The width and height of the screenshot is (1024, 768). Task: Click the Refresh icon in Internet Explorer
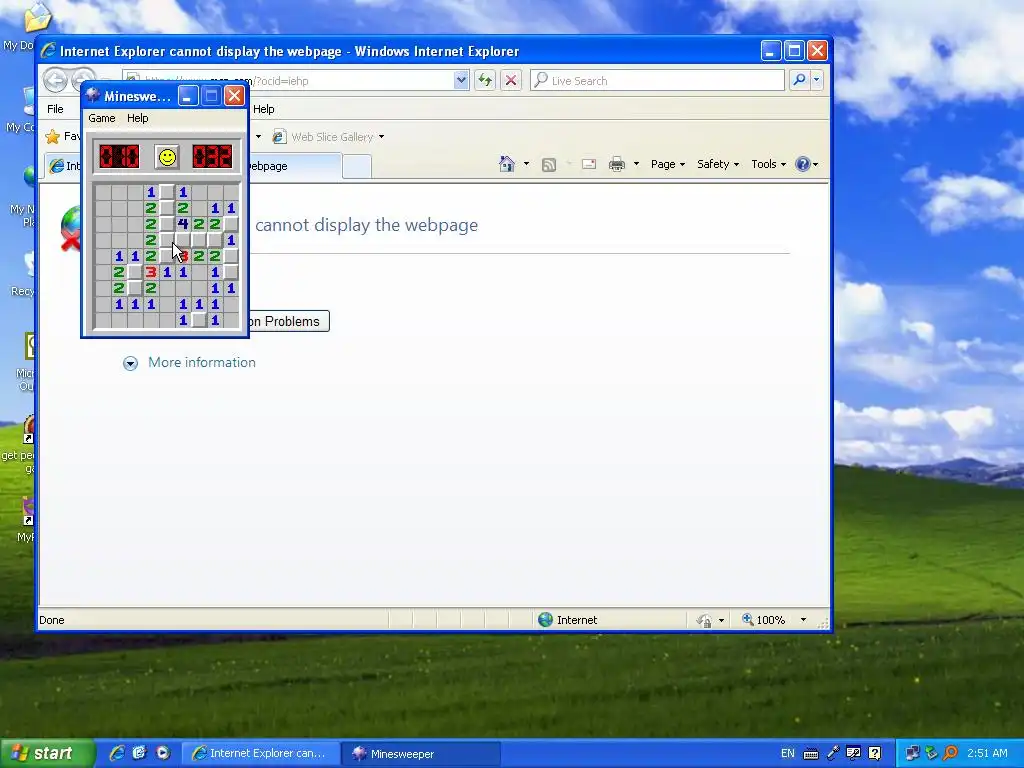coord(485,80)
